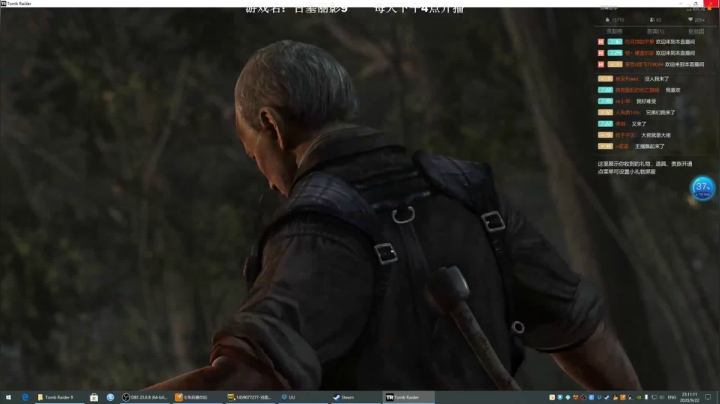
Task: Click the orange square tray icon
Action: pyautogui.click(x=623, y=398)
